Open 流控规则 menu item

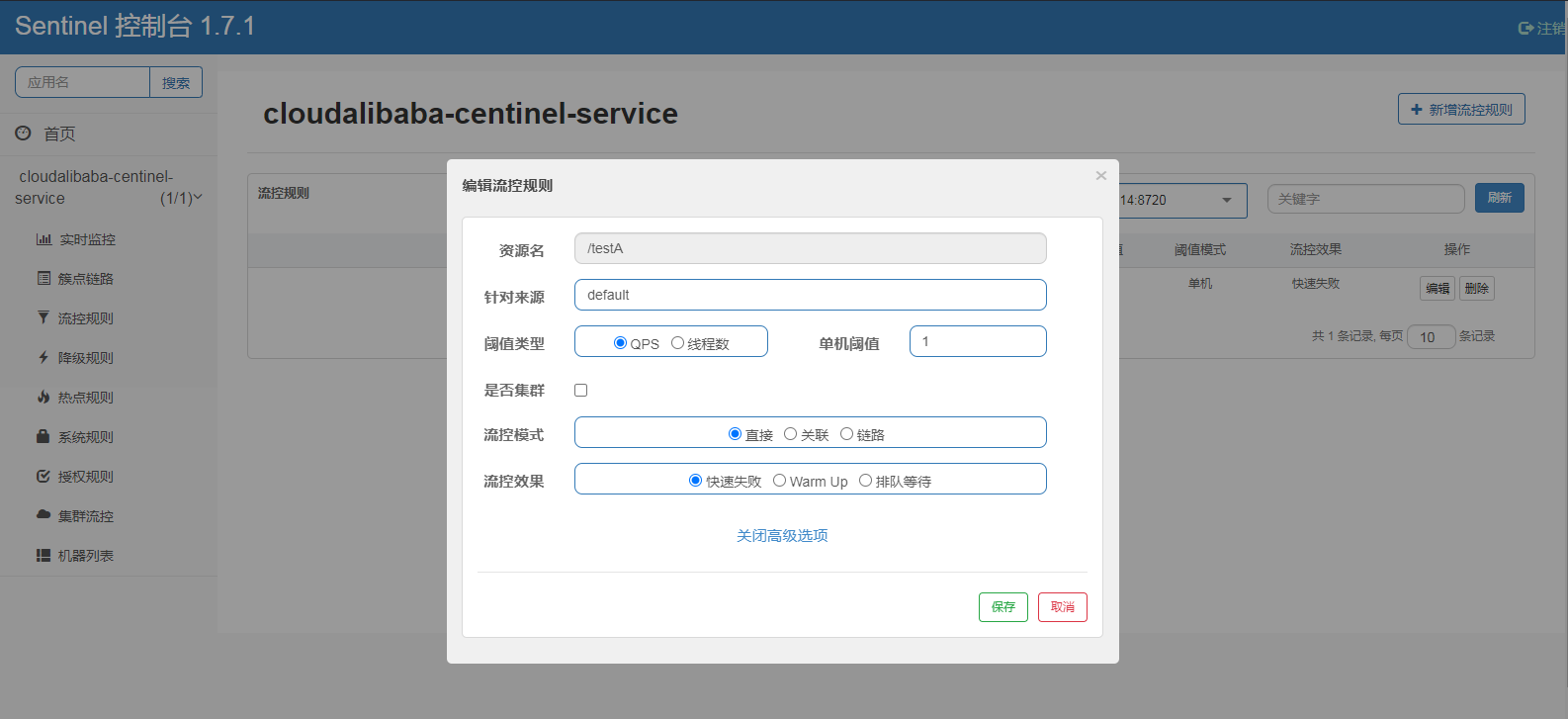(86, 318)
